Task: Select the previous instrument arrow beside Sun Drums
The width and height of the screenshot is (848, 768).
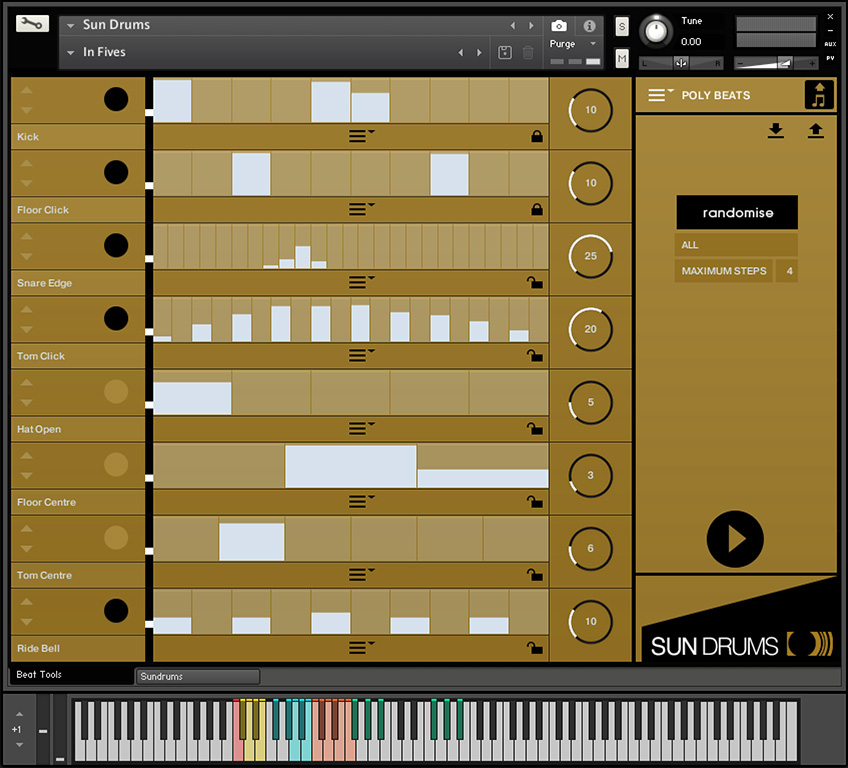Action: pyautogui.click(x=513, y=25)
